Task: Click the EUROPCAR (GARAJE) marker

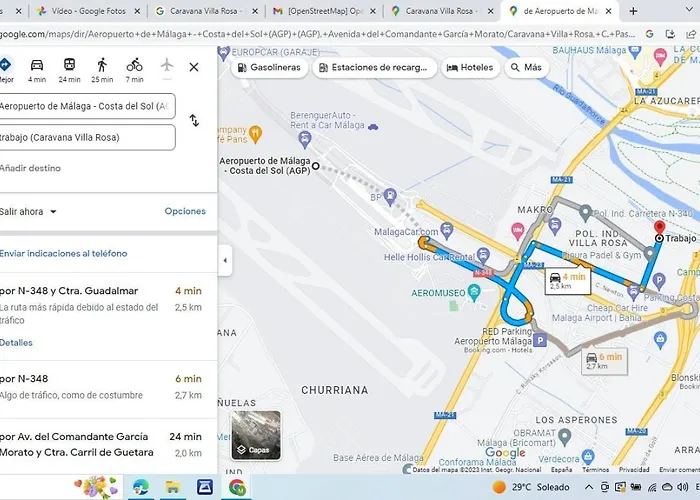Action: [x=224, y=53]
